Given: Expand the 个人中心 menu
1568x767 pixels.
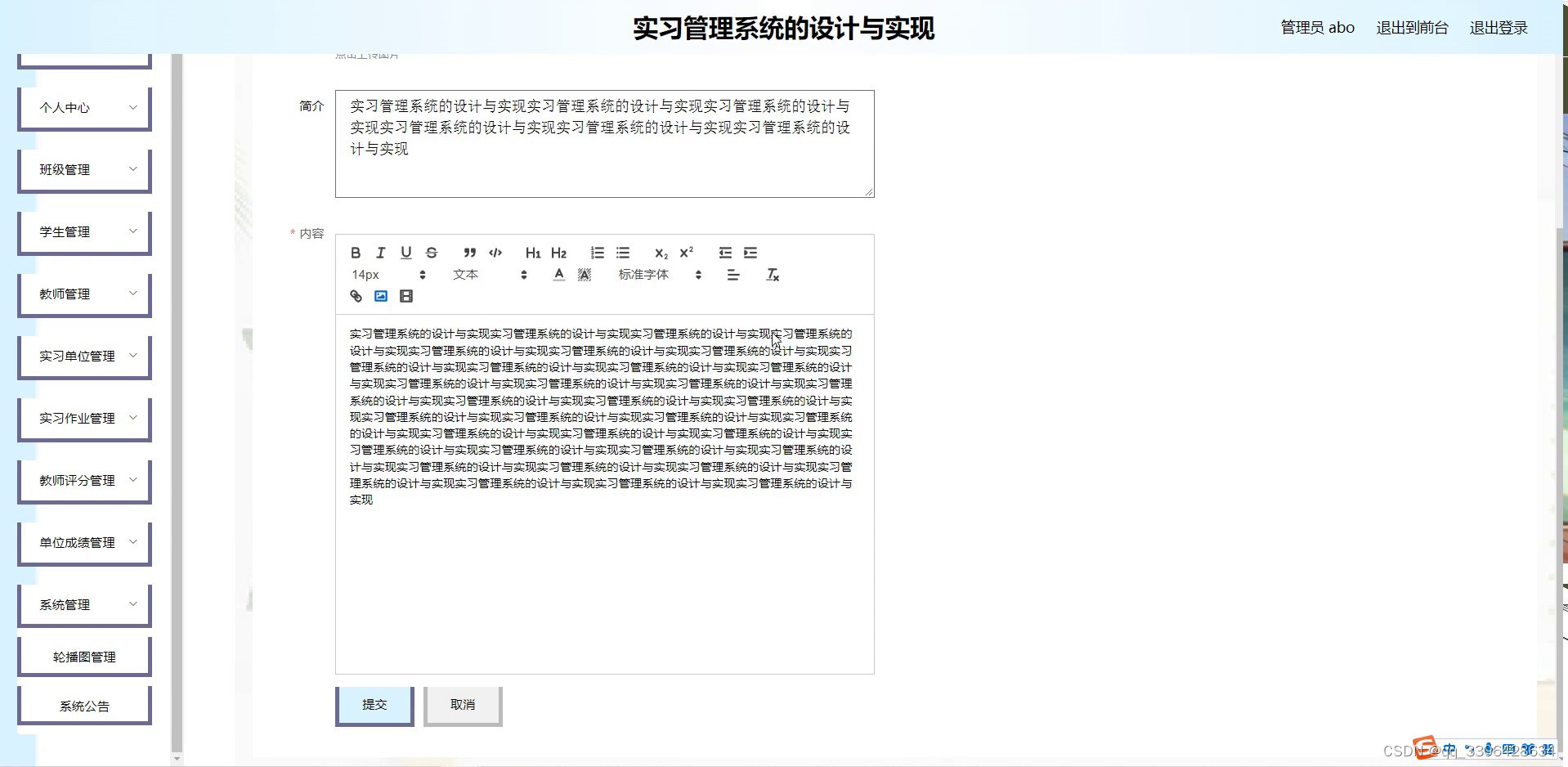Looking at the screenshot, I should (85, 108).
